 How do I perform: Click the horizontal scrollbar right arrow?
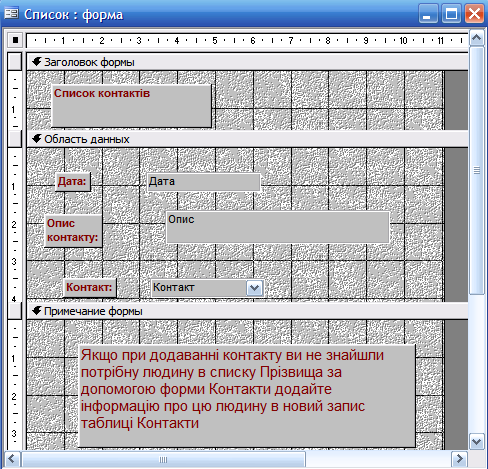pos(460,459)
